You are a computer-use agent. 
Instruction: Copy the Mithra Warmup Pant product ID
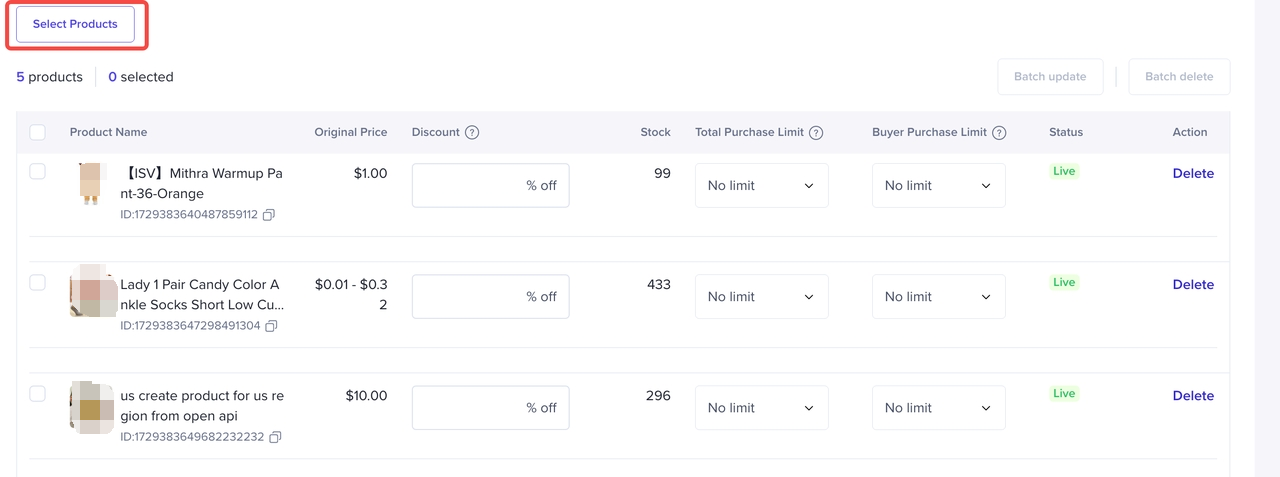coord(270,215)
